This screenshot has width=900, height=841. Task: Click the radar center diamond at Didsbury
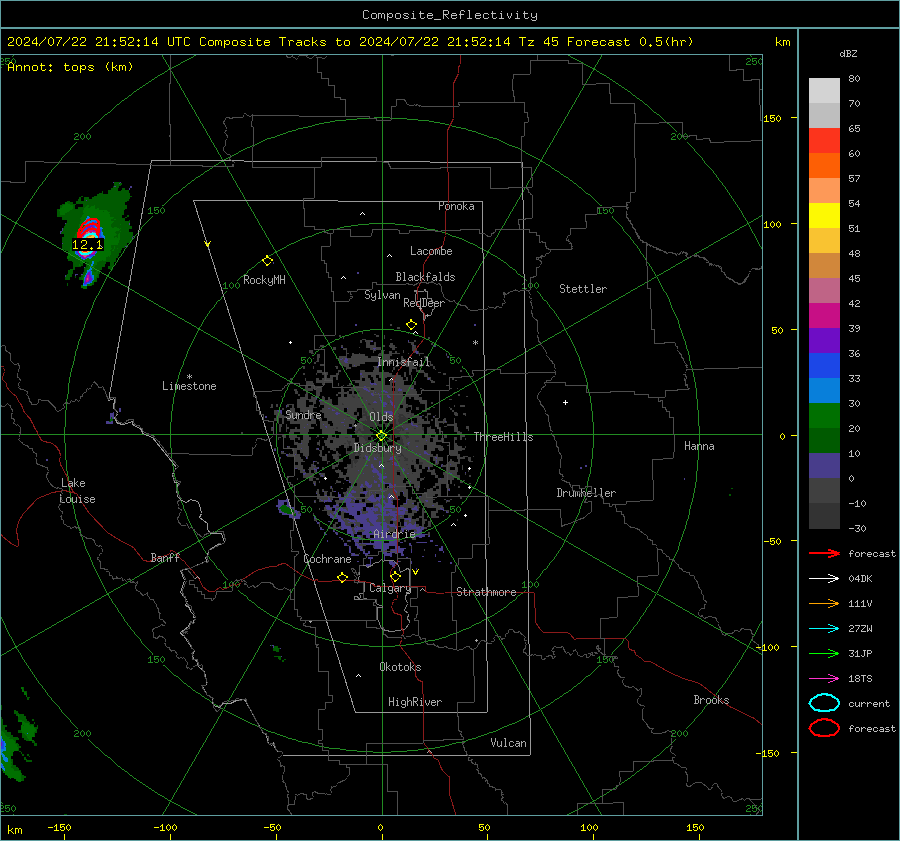(x=381, y=436)
